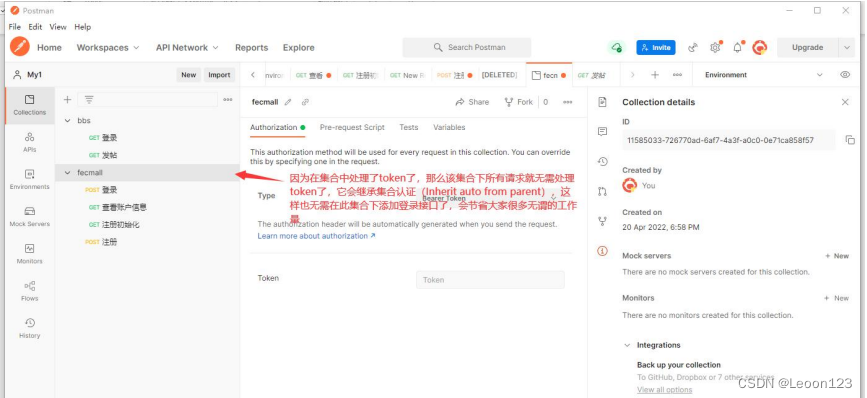Click the New button in sidebar header
867x398 pixels.
[x=189, y=75]
